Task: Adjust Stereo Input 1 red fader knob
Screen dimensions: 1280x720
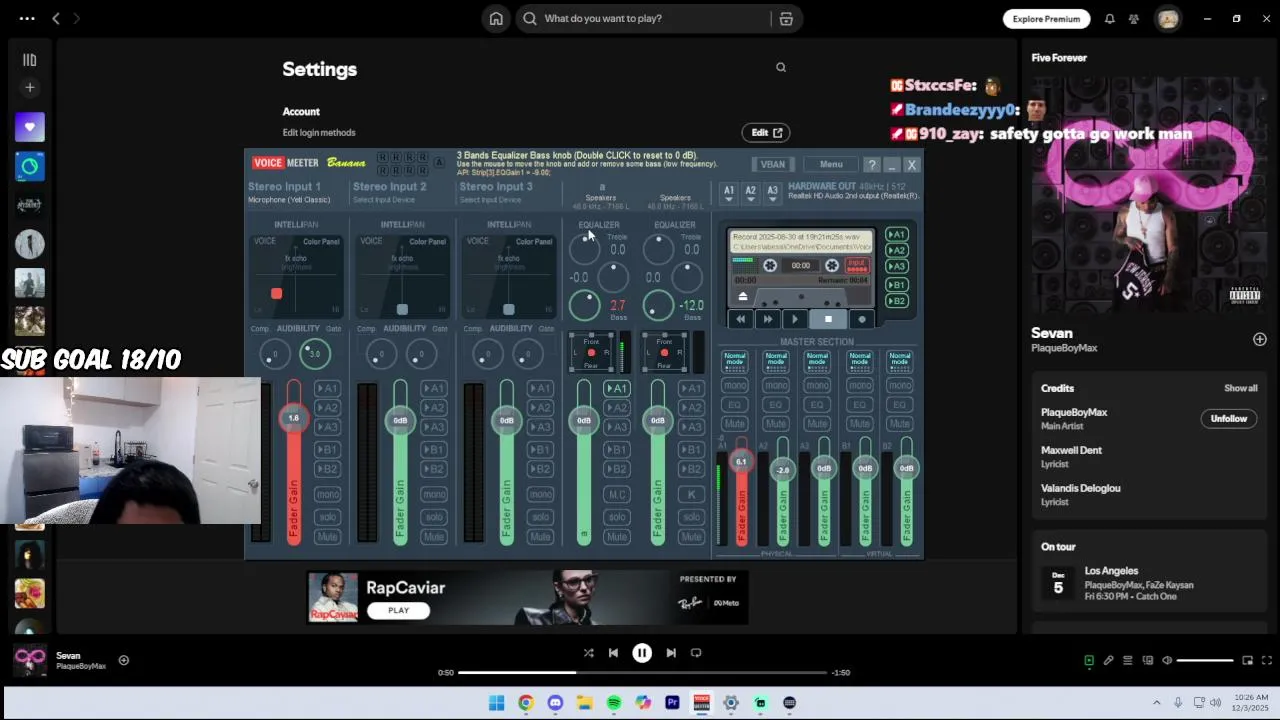Action: (x=293, y=418)
